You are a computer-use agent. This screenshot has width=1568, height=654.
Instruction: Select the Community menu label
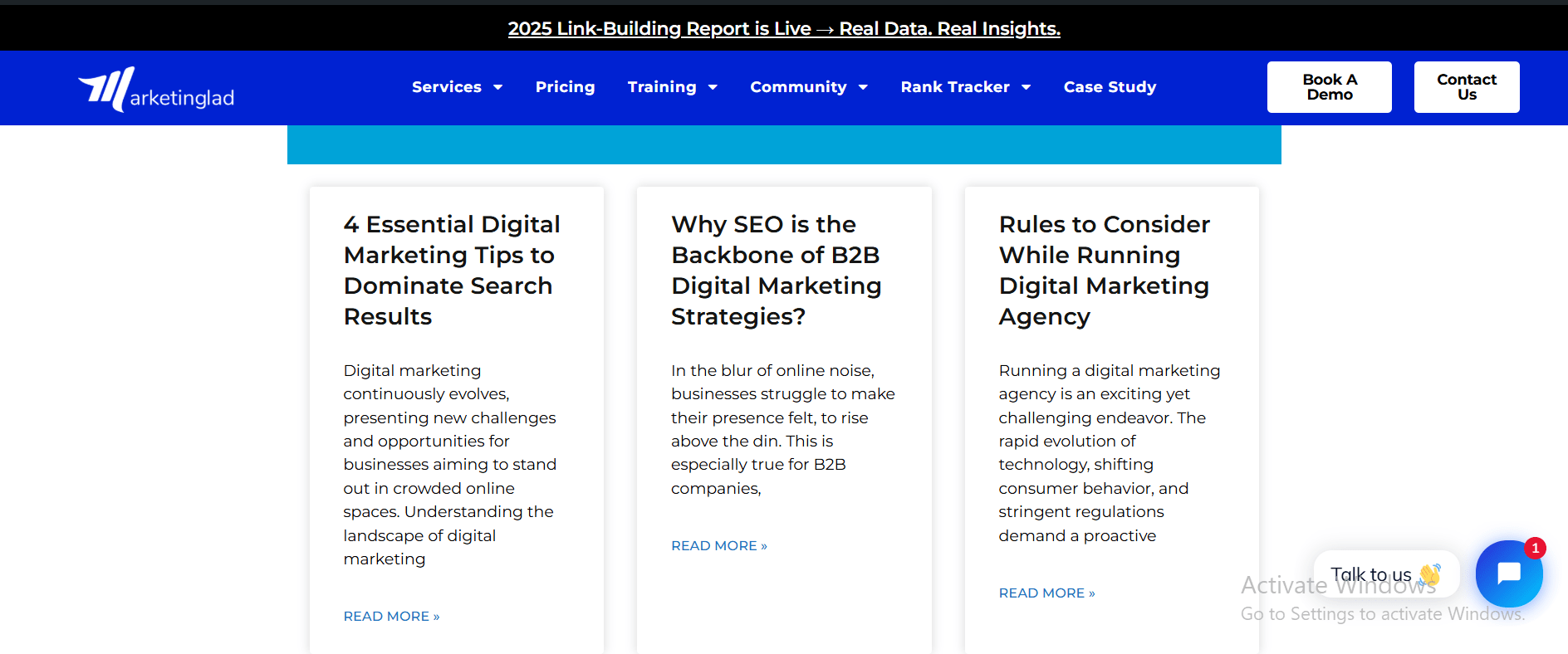(798, 87)
